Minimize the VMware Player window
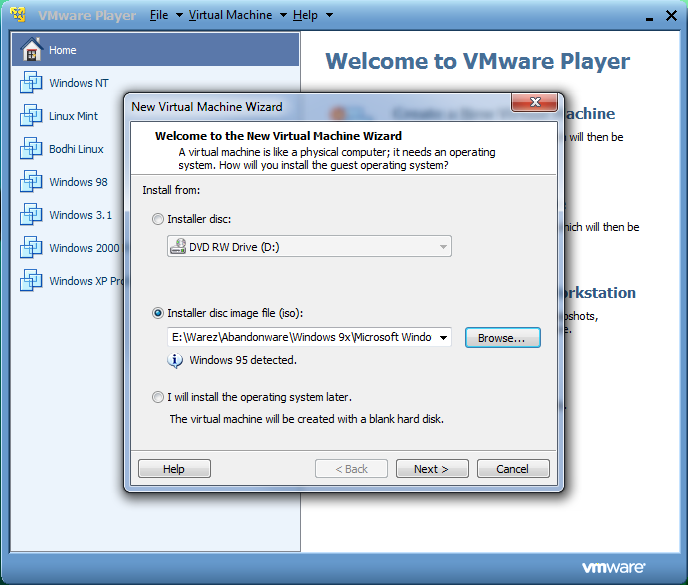Screen dimensions: 688x585 click(x=649, y=17)
